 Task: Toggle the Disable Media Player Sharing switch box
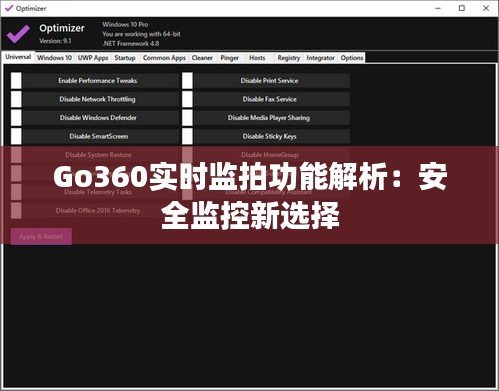[187, 118]
